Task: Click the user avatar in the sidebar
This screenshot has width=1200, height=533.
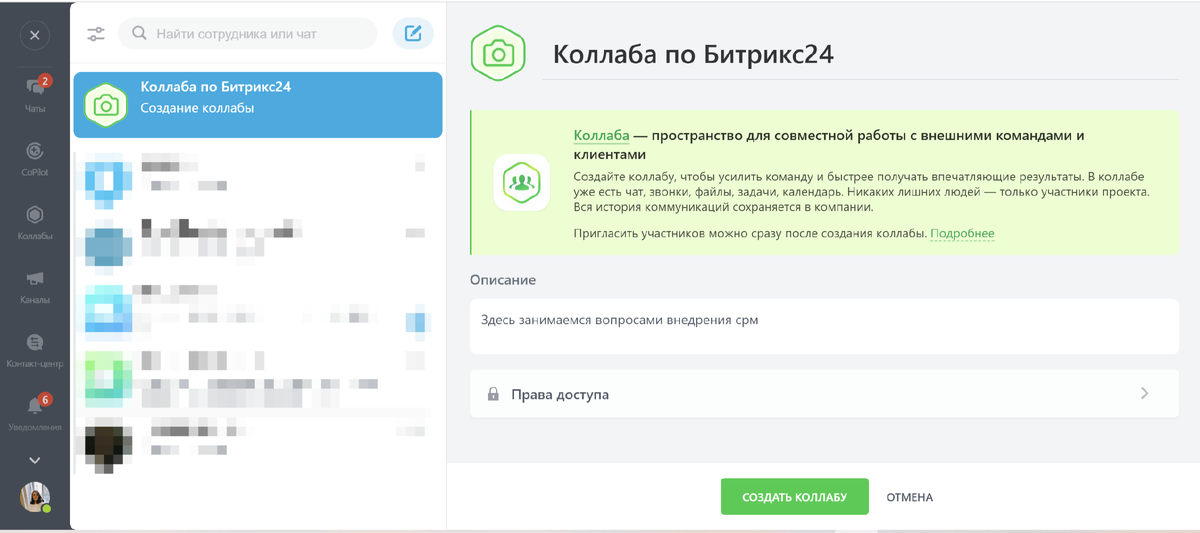Action: pos(35,496)
